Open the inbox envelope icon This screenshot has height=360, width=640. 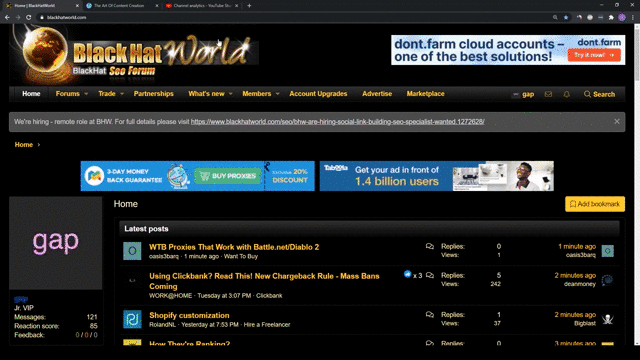point(548,94)
